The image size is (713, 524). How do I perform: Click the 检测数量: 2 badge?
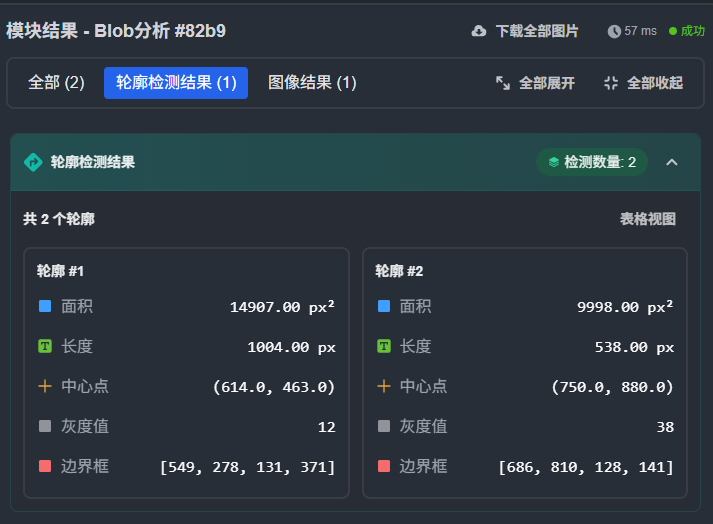(592, 162)
